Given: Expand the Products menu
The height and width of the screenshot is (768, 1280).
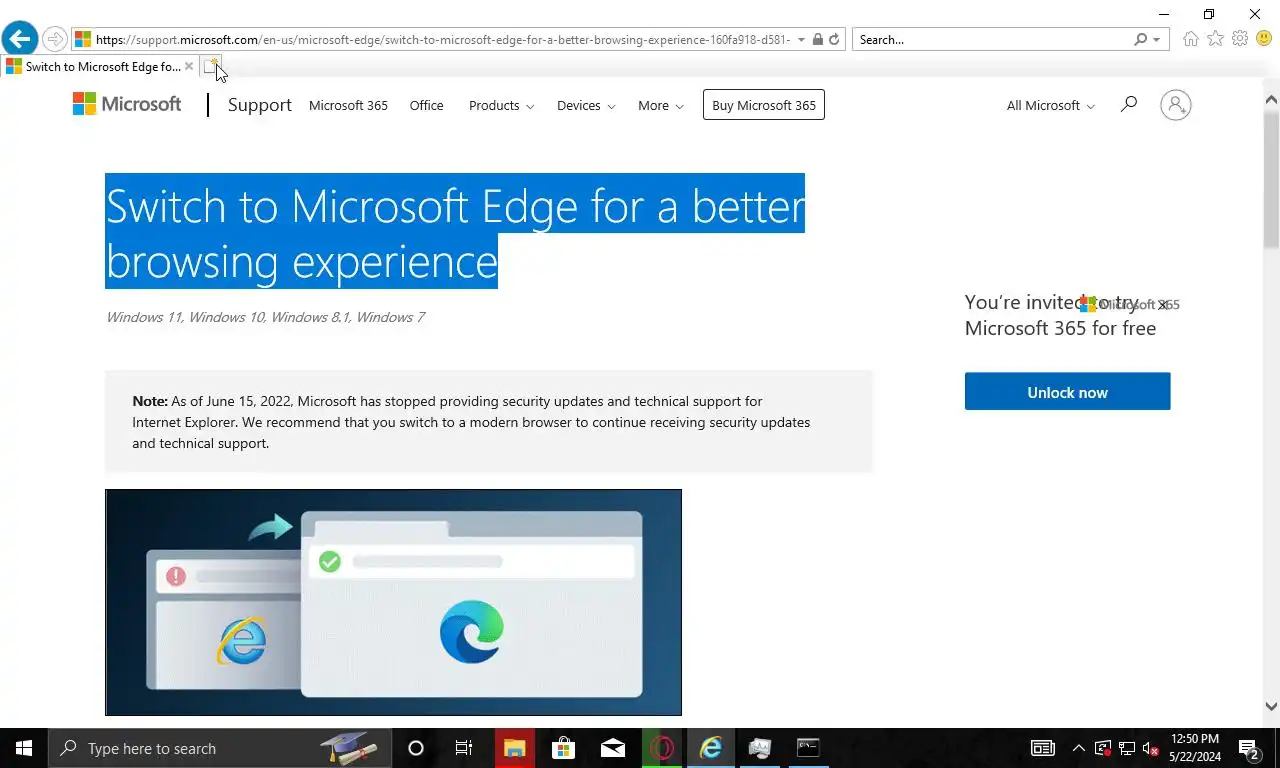Looking at the screenshot, I should (x=501, y=105).
